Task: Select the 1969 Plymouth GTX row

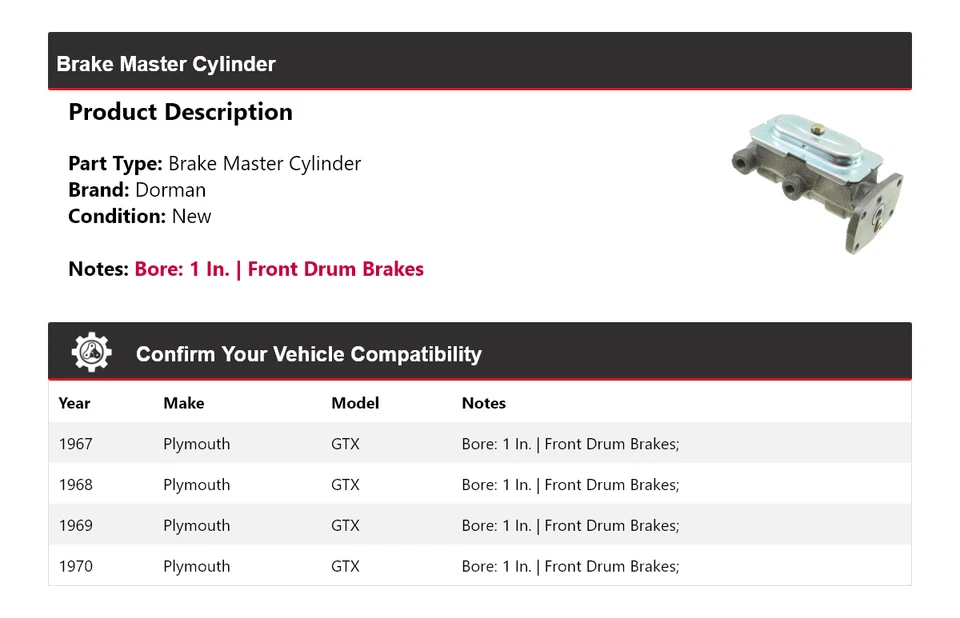Action: [x=479, y=526]
